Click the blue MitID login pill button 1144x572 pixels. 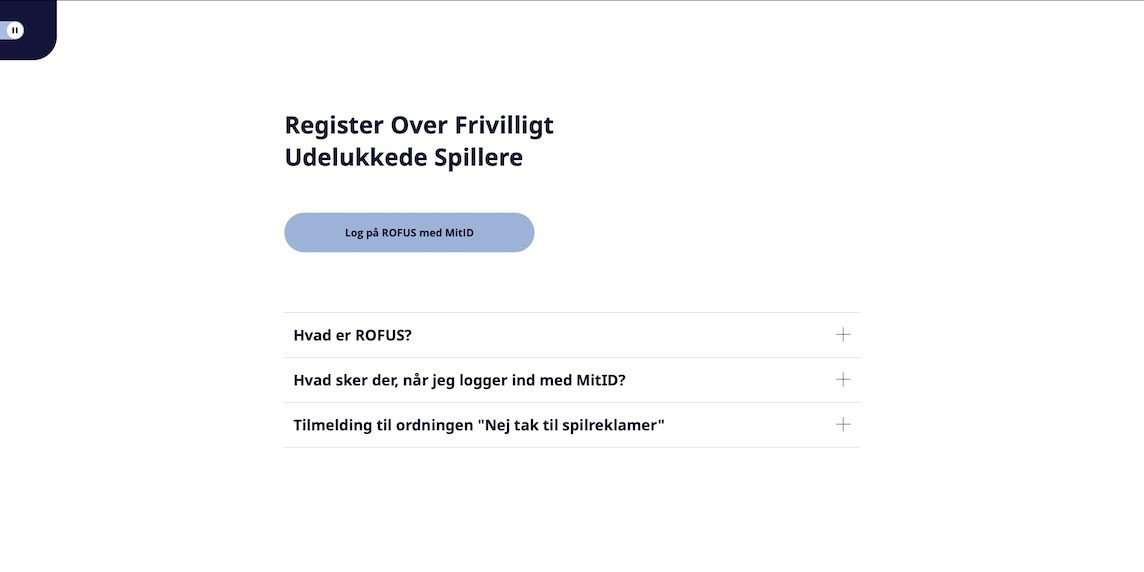click(x=409, y=233)
